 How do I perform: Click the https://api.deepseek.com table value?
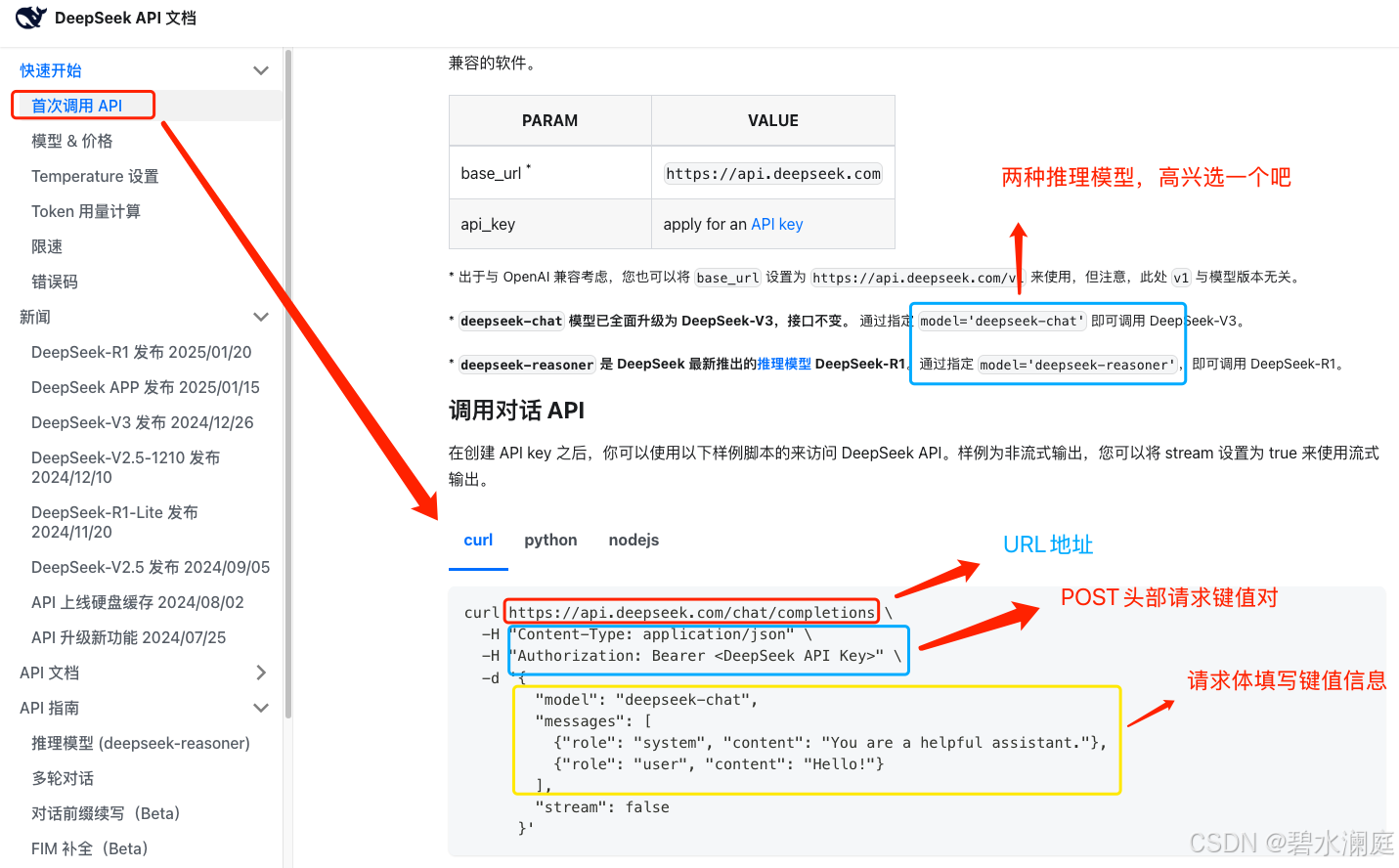click(x=773, y=173)
